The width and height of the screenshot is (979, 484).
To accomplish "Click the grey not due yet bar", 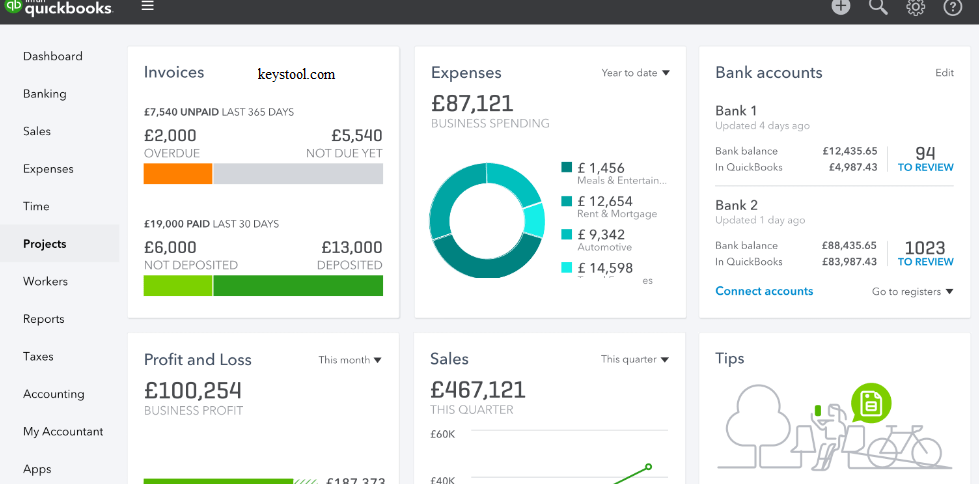I will click(x=298, y=174).
